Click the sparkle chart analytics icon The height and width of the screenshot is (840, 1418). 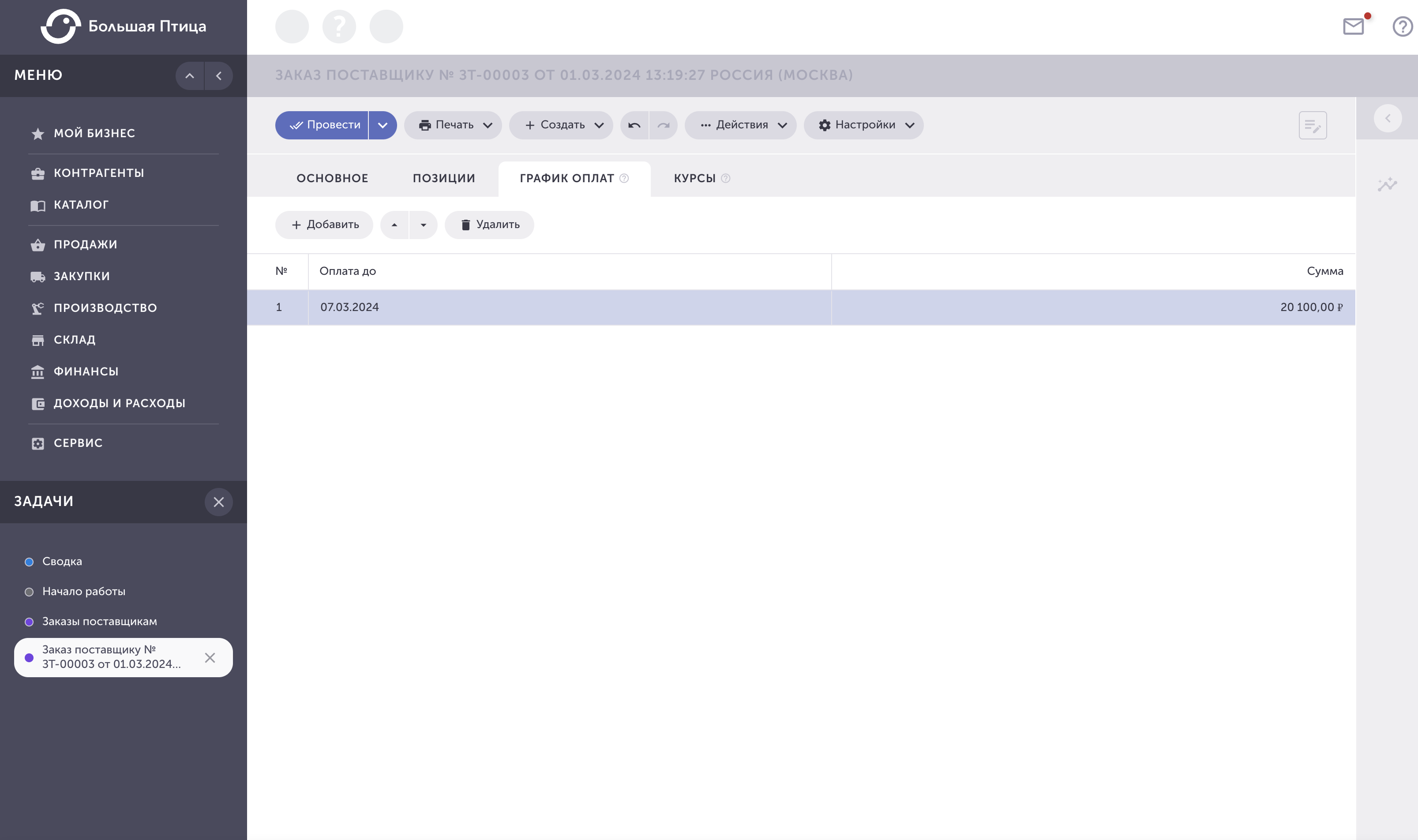tap(1388, 184)
